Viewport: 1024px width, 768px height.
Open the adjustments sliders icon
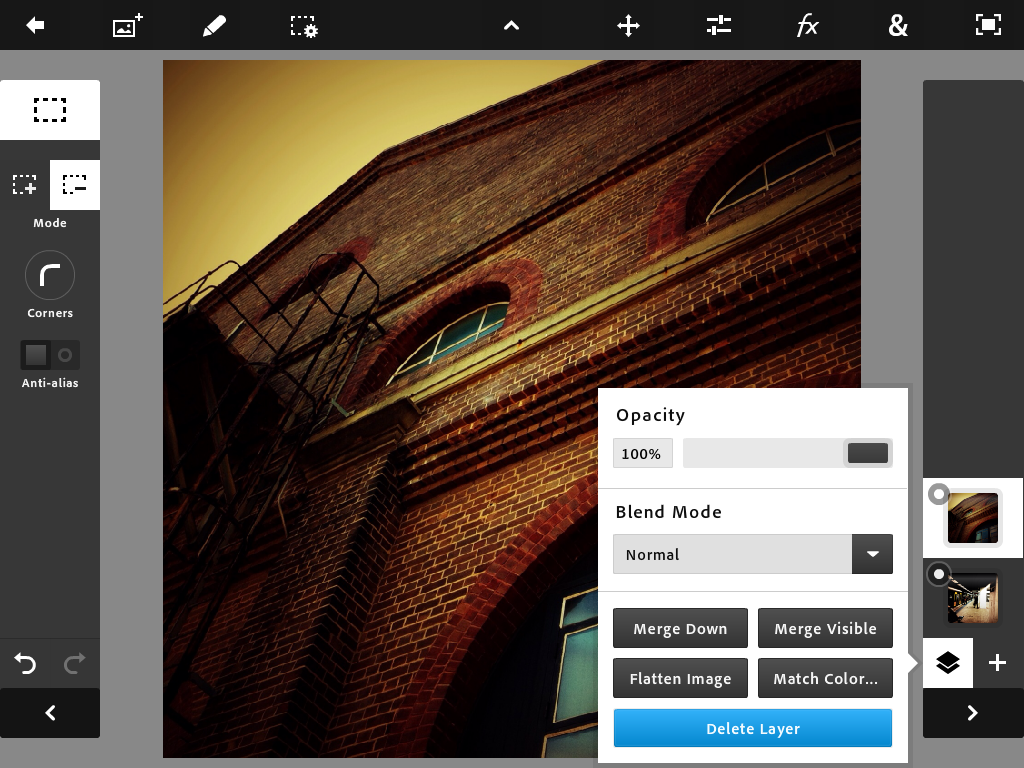point(719,26)
